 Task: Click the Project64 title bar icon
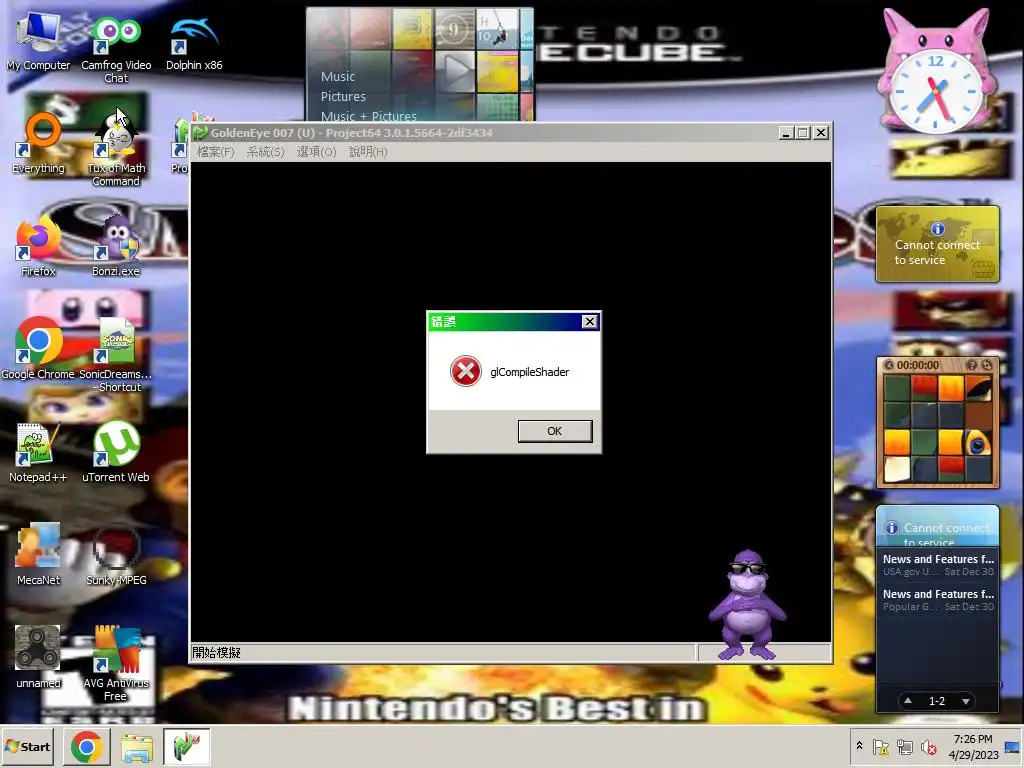pyautogui.click(x=200, y=133)
